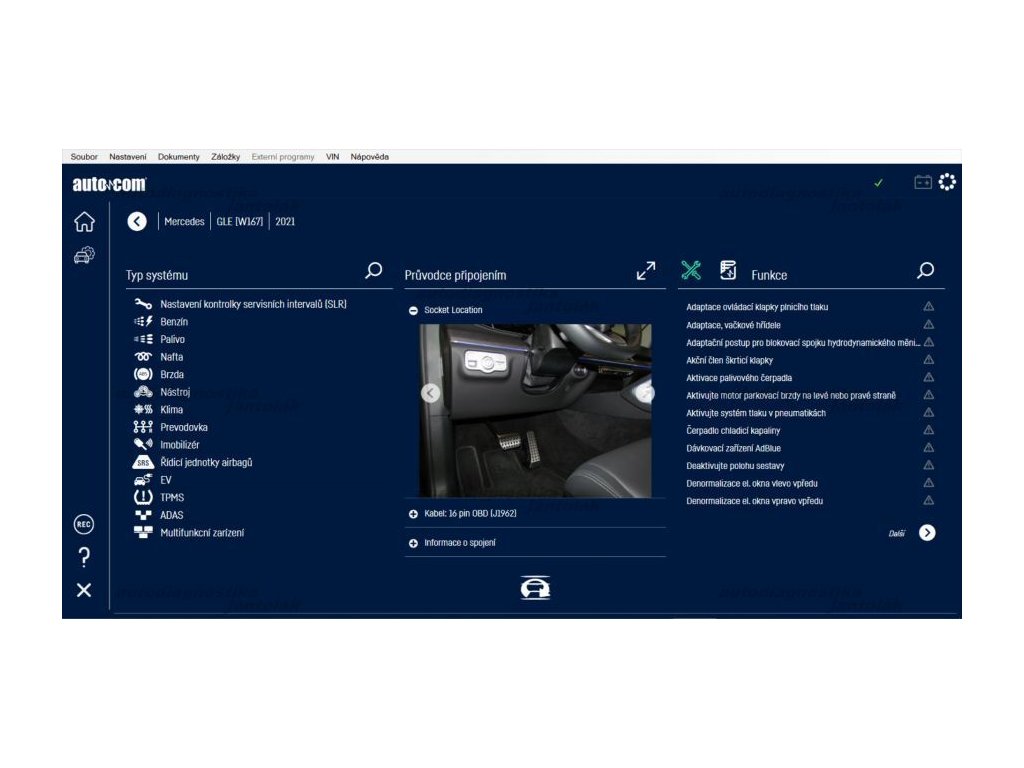Open vehicle settings car-gear icon in sidebar
The width and height of the screenshot is (1024, 768).
click(x=84, y=255)
